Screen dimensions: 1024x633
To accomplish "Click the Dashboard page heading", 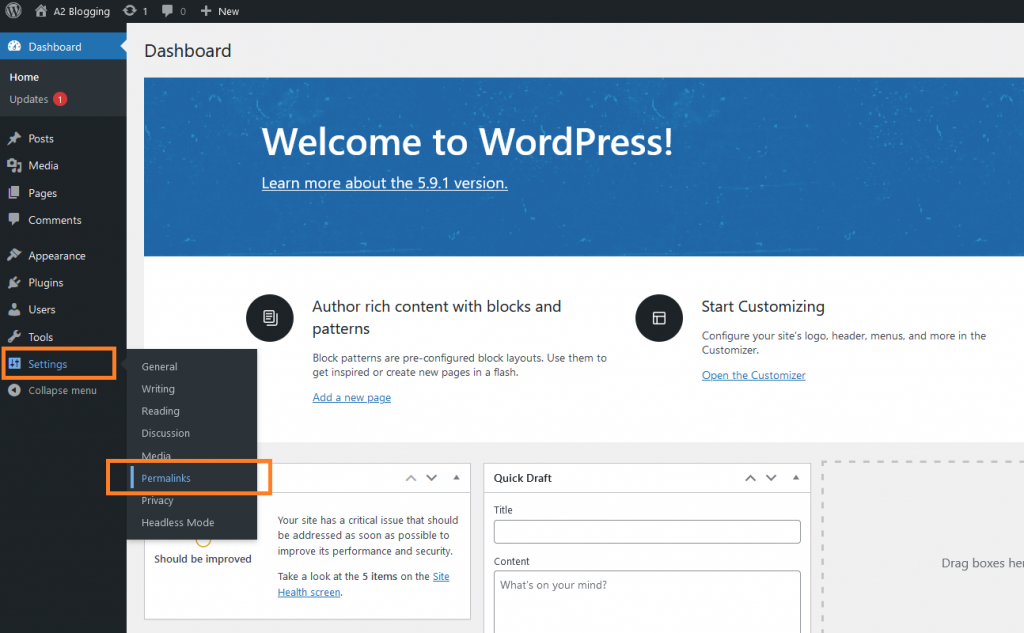I will (188, 50).
